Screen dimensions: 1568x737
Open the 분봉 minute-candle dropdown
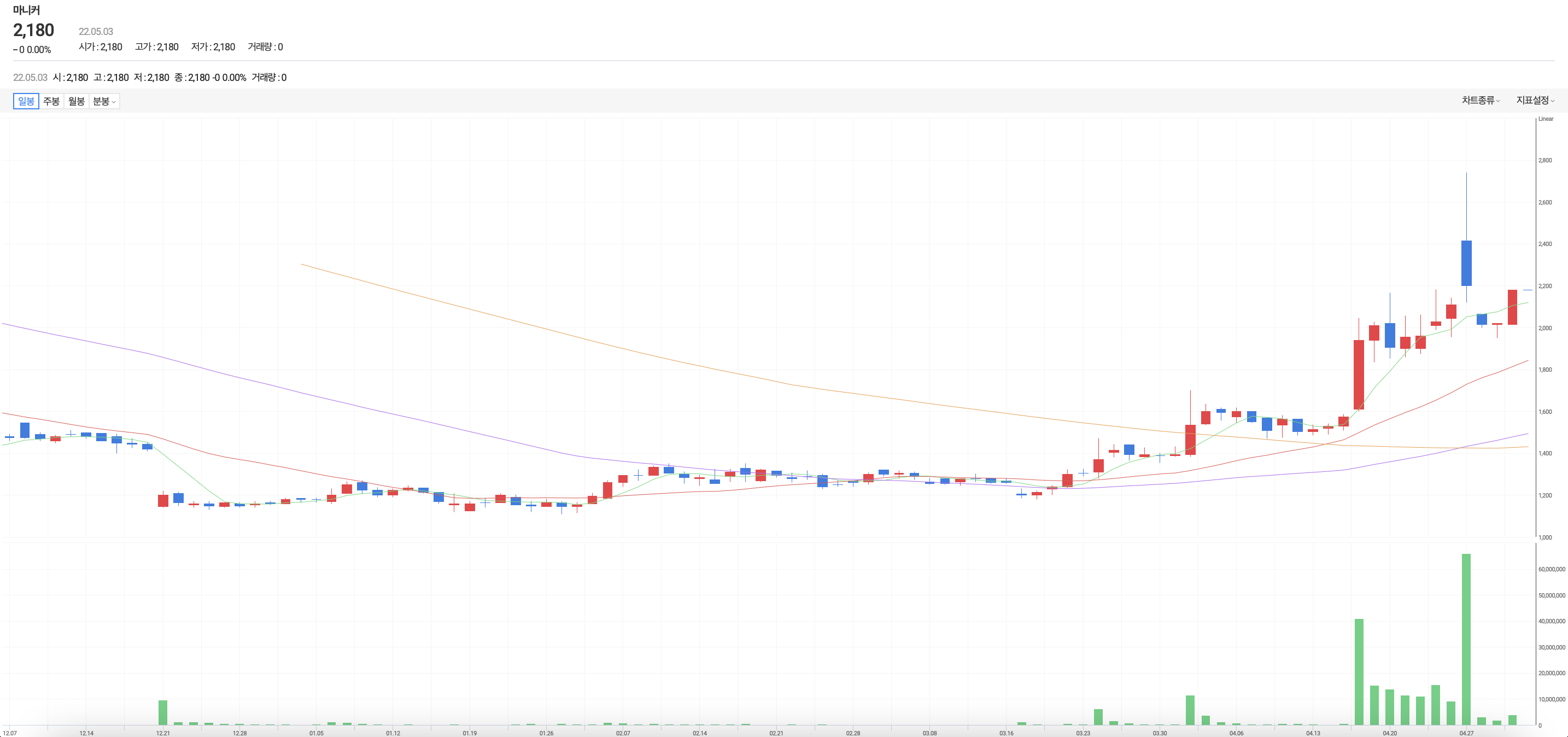click(104, 101)
